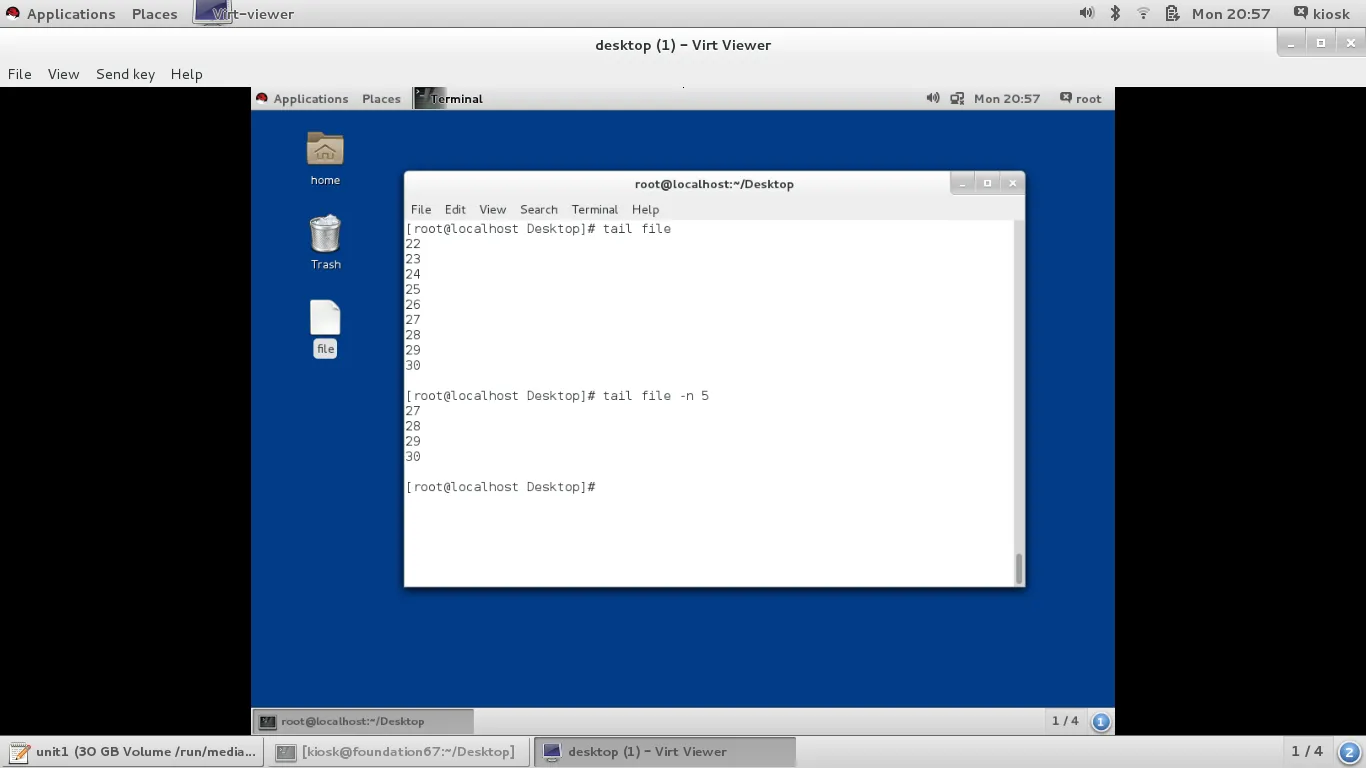Click output line '22' in terminal
Screen dimensions: 1366x768
413,244
